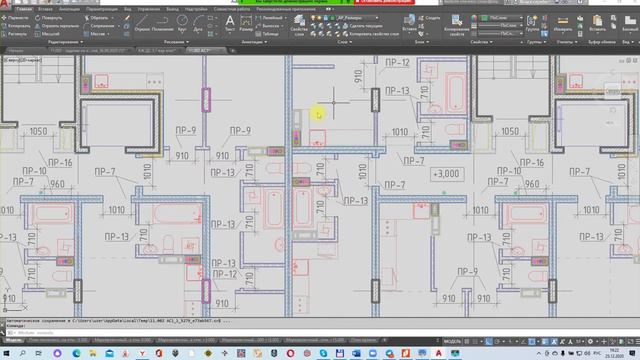
Task: Select the Измерить (Measure) tool
Action: tap(563, 23)
